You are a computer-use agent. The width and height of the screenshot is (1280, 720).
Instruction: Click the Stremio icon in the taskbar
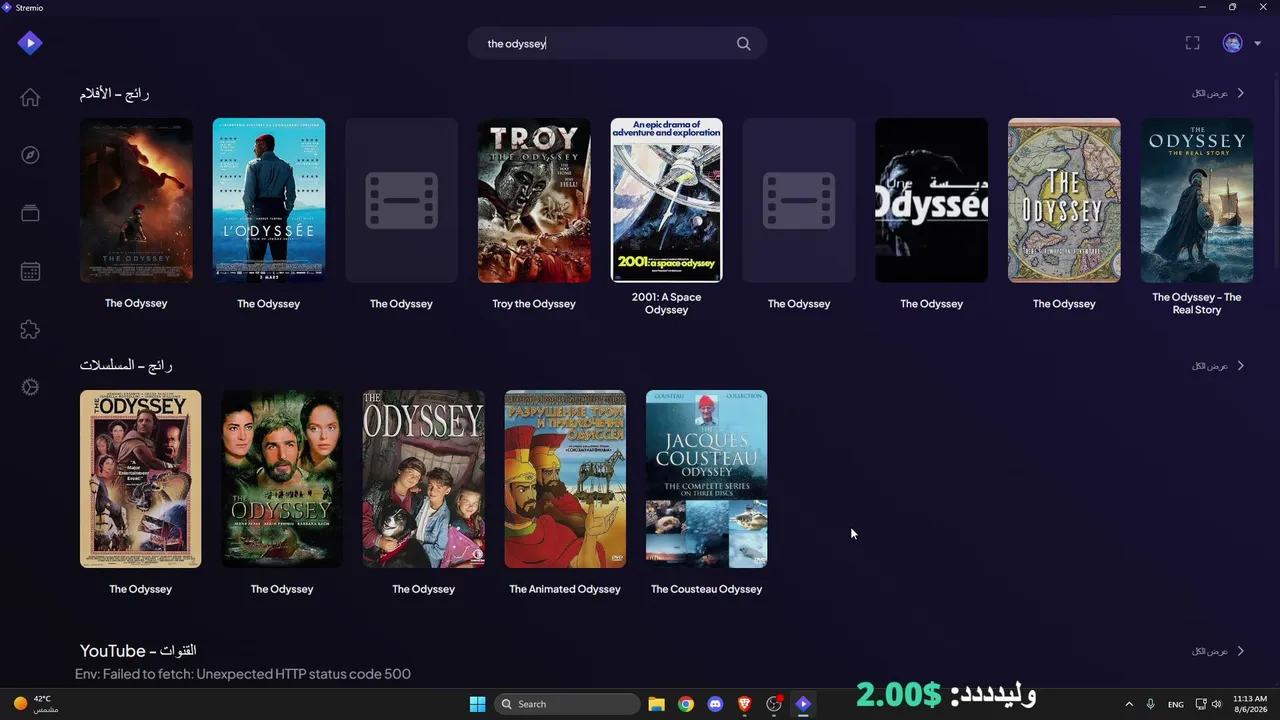(803, 704)
